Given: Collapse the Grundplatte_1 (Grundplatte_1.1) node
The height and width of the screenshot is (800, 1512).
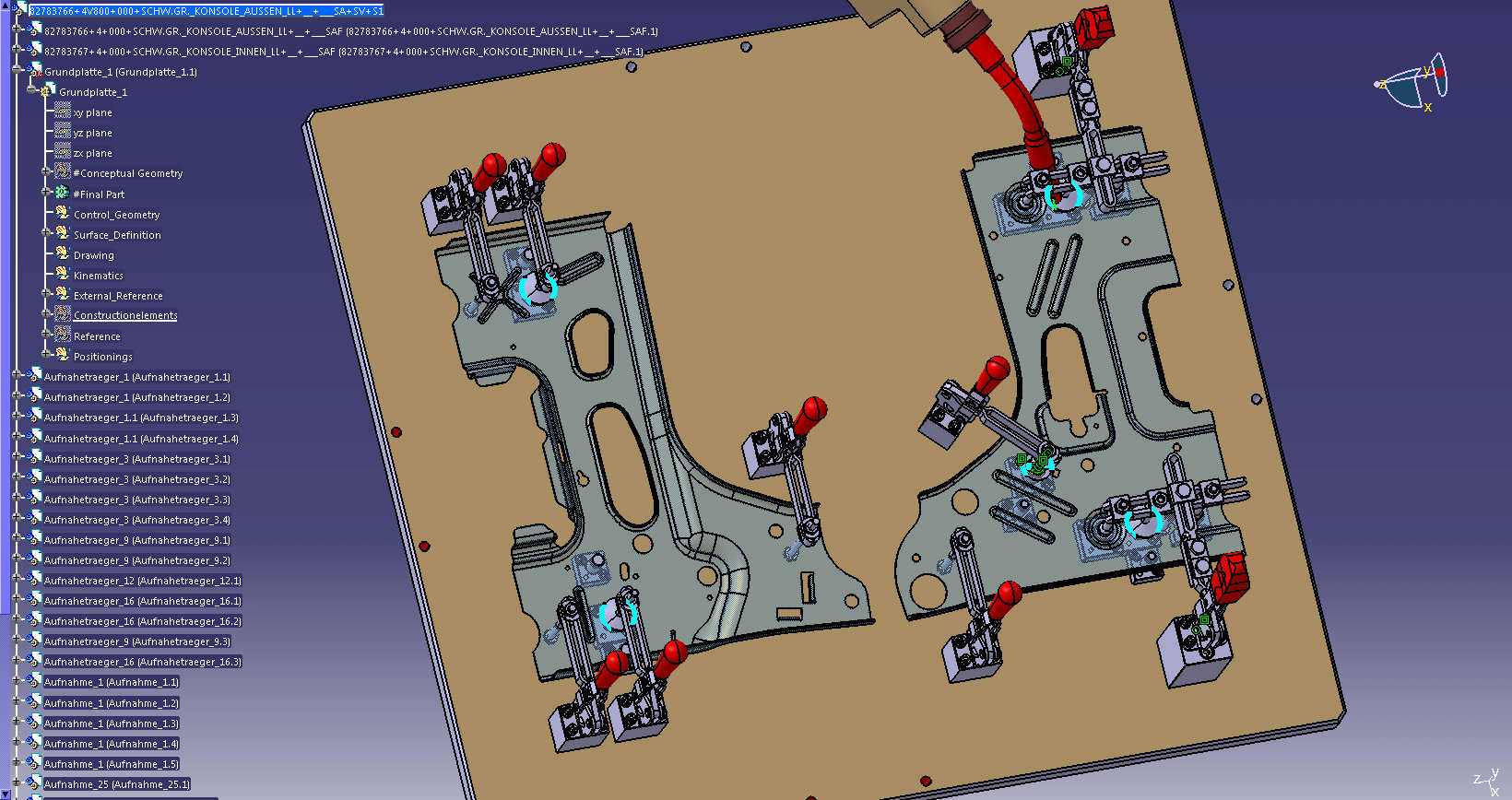Looking at the screenshot, I should [x=17, y=71].
